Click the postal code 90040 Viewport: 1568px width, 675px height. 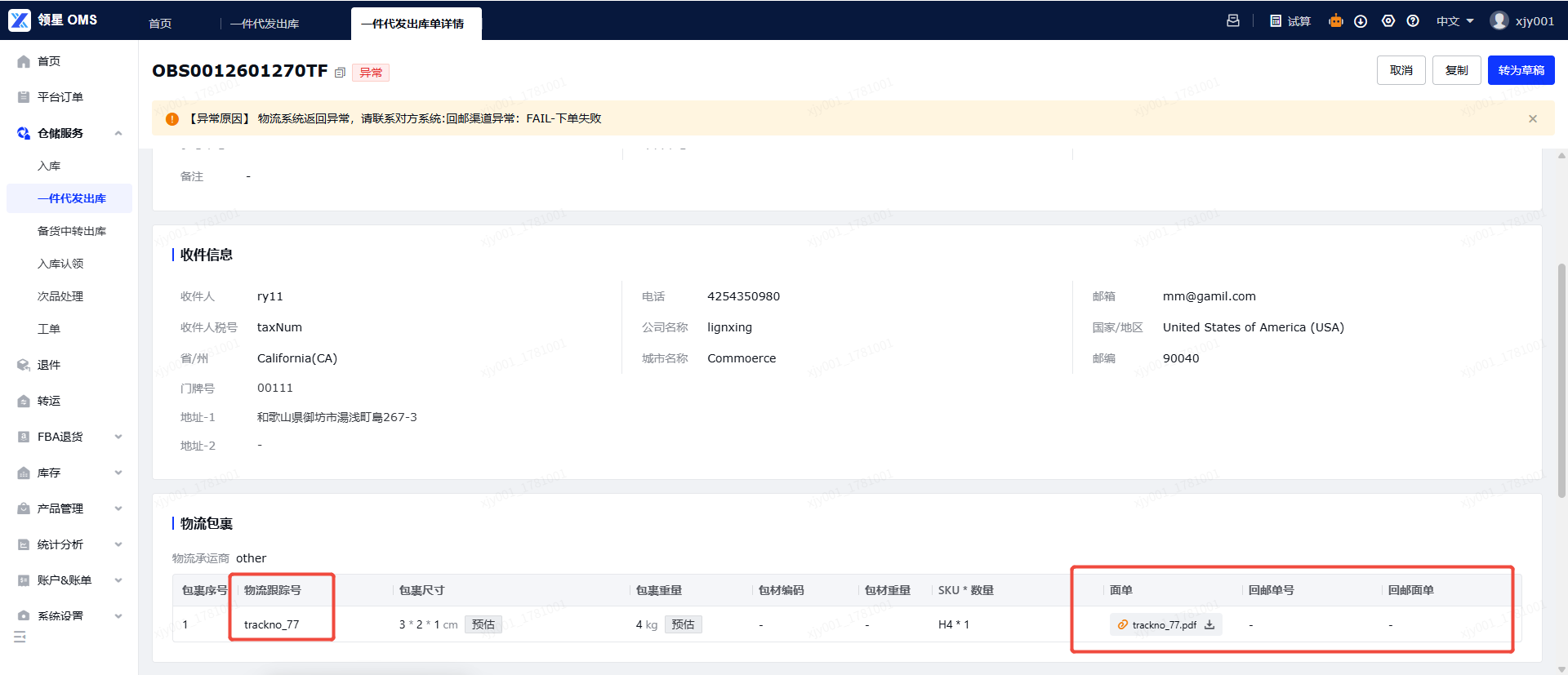tap(1181, 358)
